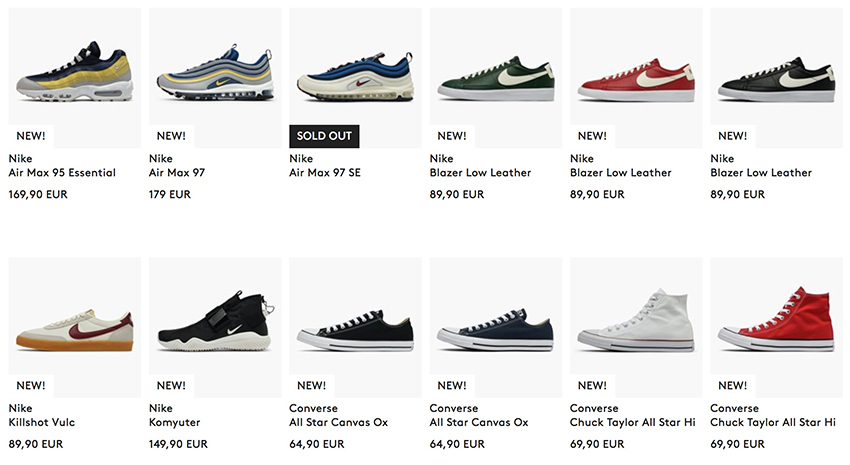Click the SOLD OUT badge on Air Max 97 SE
The height and width of the screenshot is (465, 850).
(324, 136)
